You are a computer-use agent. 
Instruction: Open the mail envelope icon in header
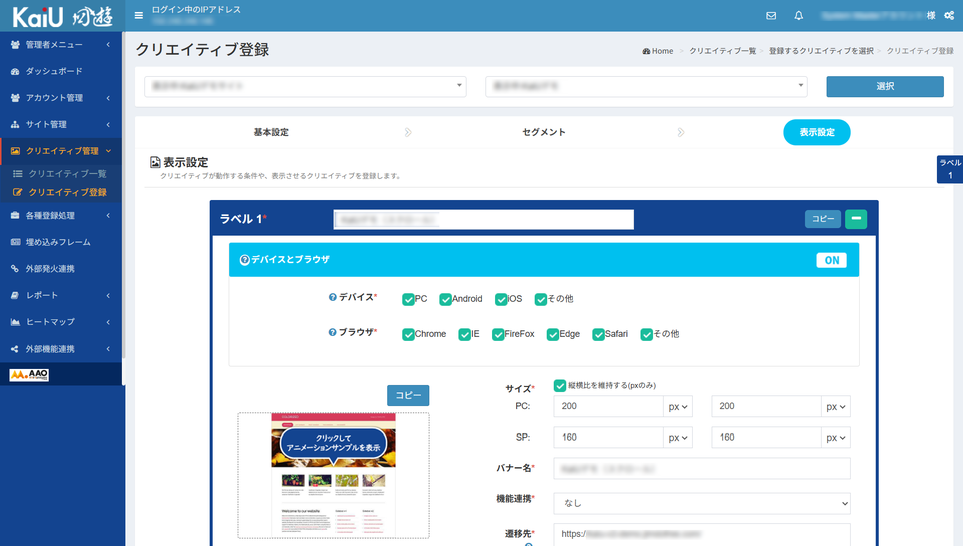[771, 15]
